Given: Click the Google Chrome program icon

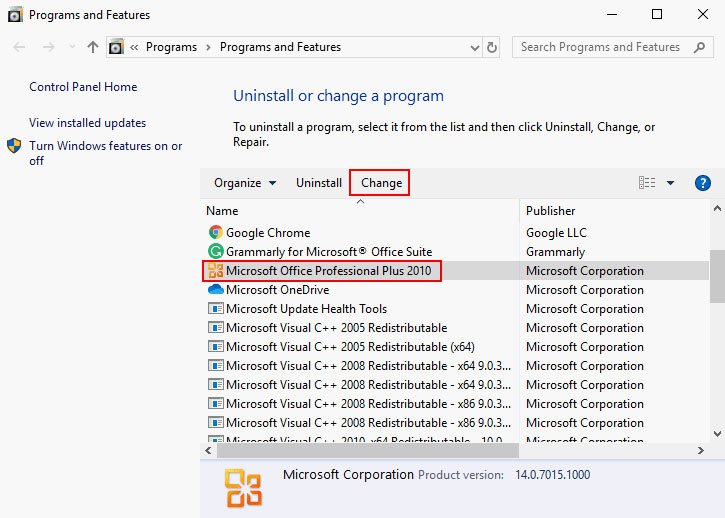Looking at the screenshot, I should (x=215, y=232).
